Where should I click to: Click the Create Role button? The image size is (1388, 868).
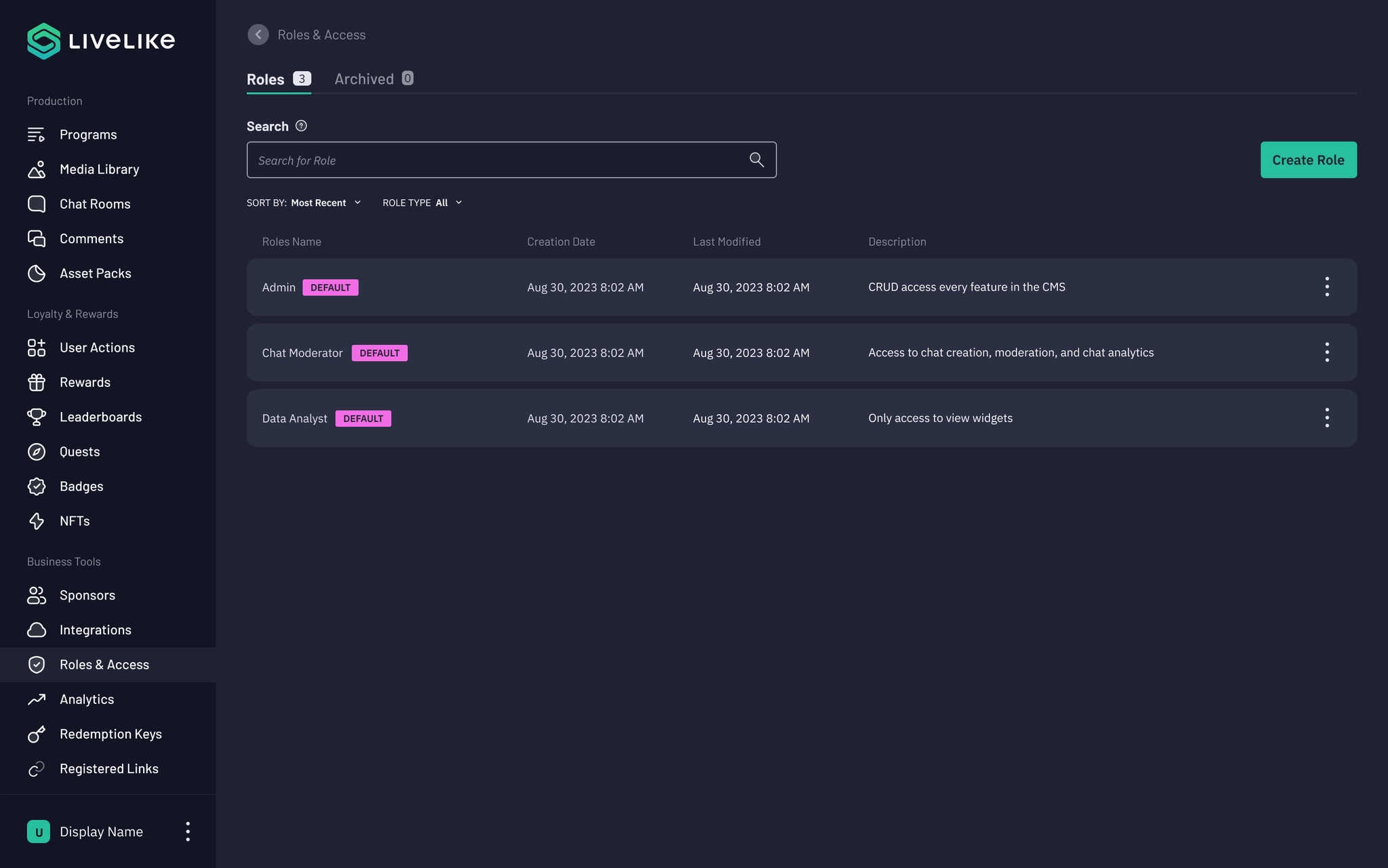[1308, 160]
